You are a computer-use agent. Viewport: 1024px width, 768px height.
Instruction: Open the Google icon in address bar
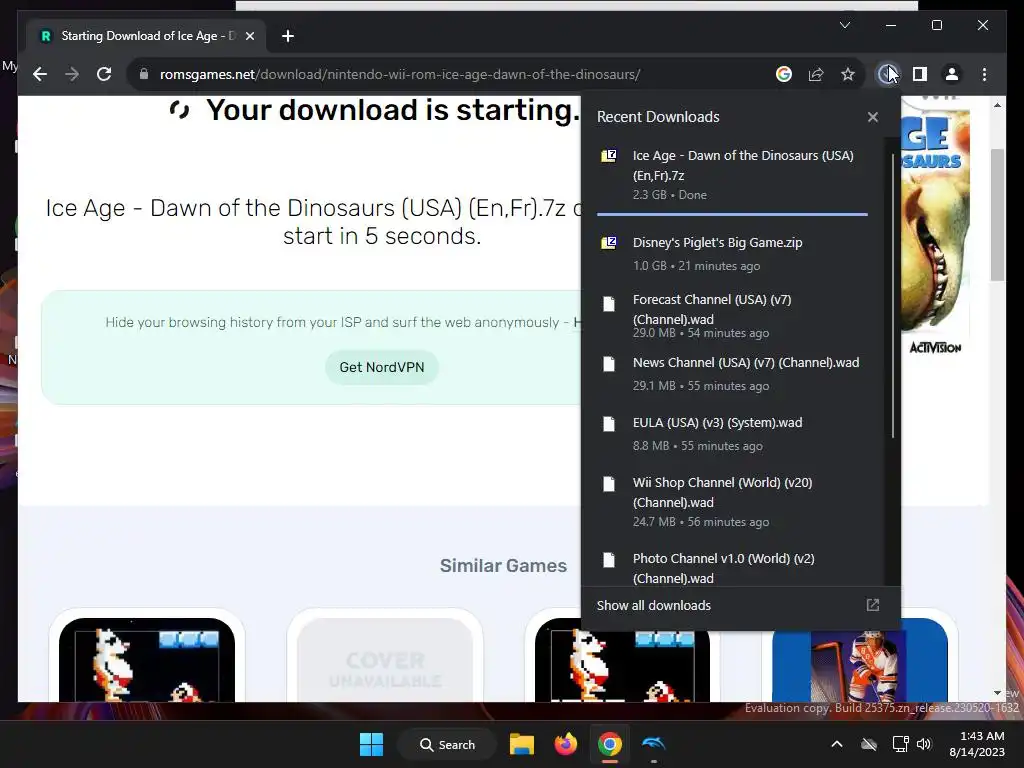pos(784,74)
